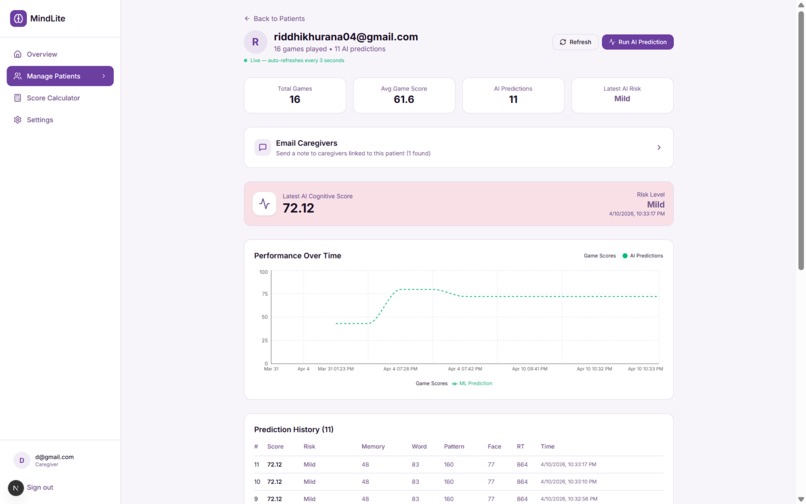Viewport: 806px width, 504px height.
Task: Go back to Patients list
Action: tap(274, 19)
